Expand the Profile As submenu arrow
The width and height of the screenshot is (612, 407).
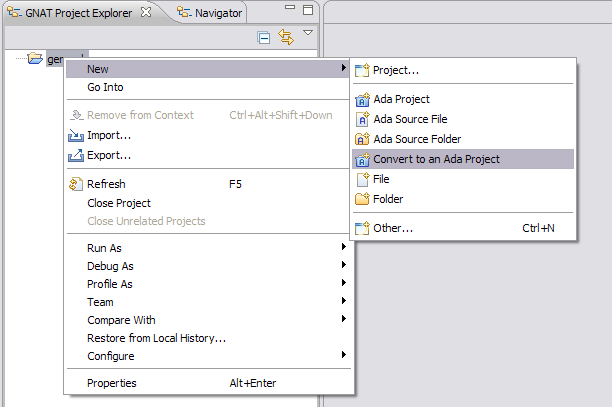[x=343, y=282]
